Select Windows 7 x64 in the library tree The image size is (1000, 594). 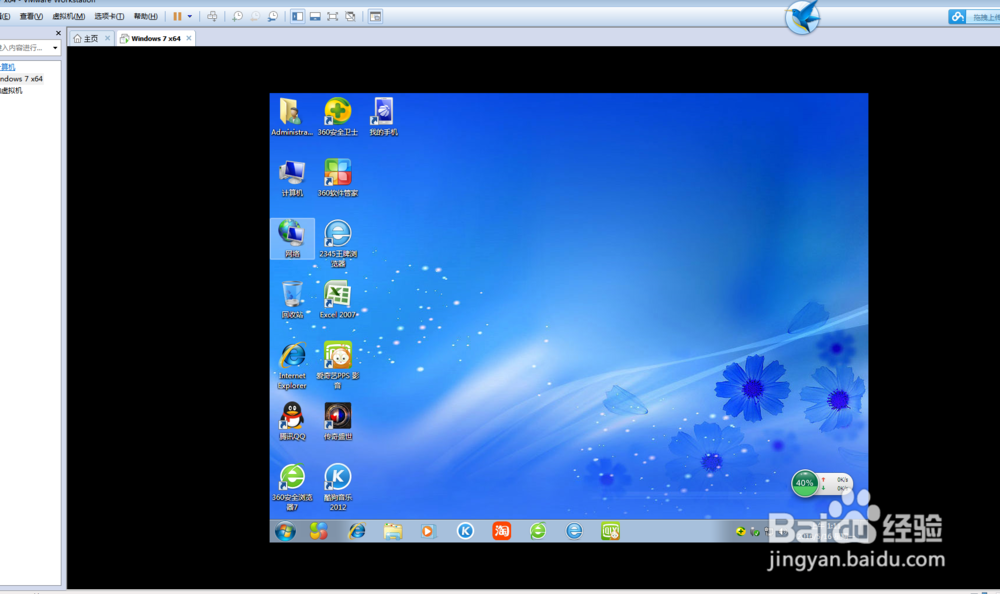(x=21, y=78)
